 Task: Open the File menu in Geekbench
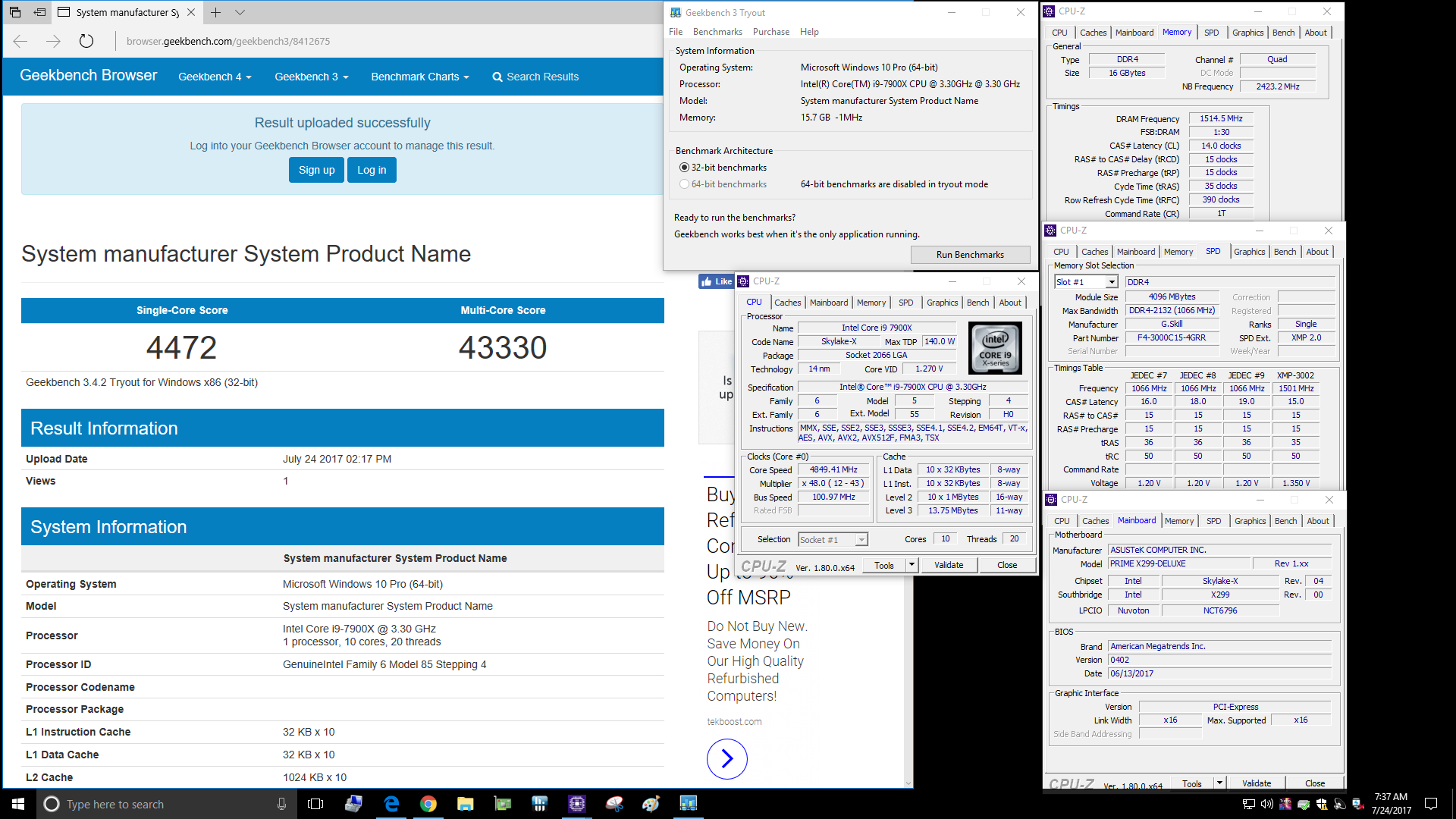tap(676, 32)
